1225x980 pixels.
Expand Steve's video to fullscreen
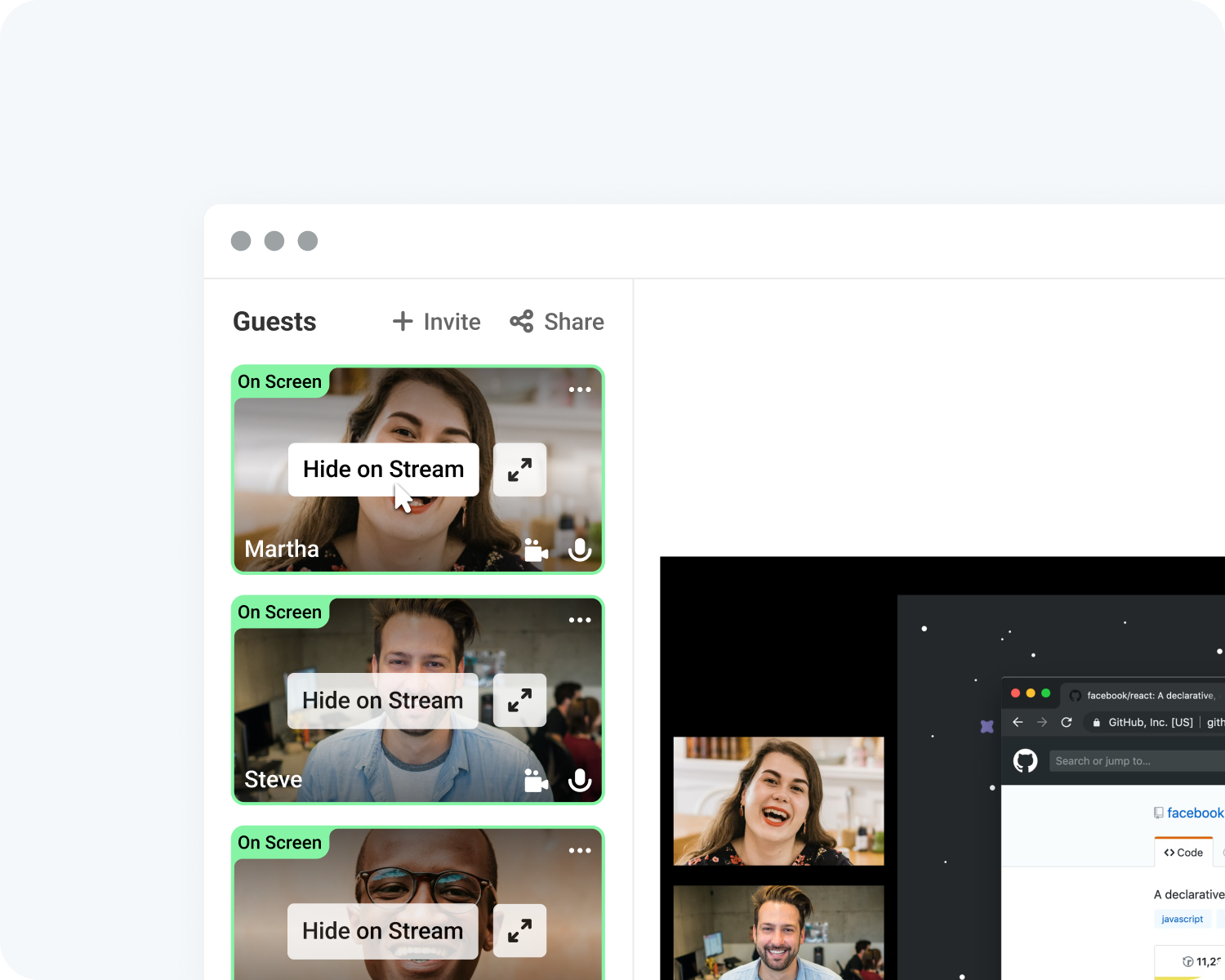(x=519, y=700)
